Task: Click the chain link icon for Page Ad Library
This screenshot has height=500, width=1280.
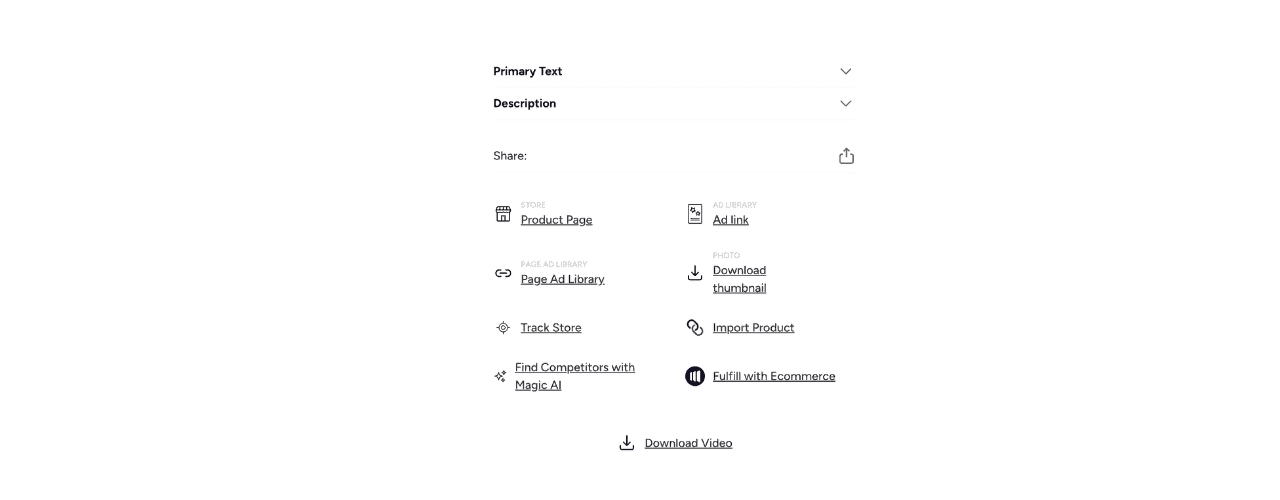Action: tap(503, 273)
